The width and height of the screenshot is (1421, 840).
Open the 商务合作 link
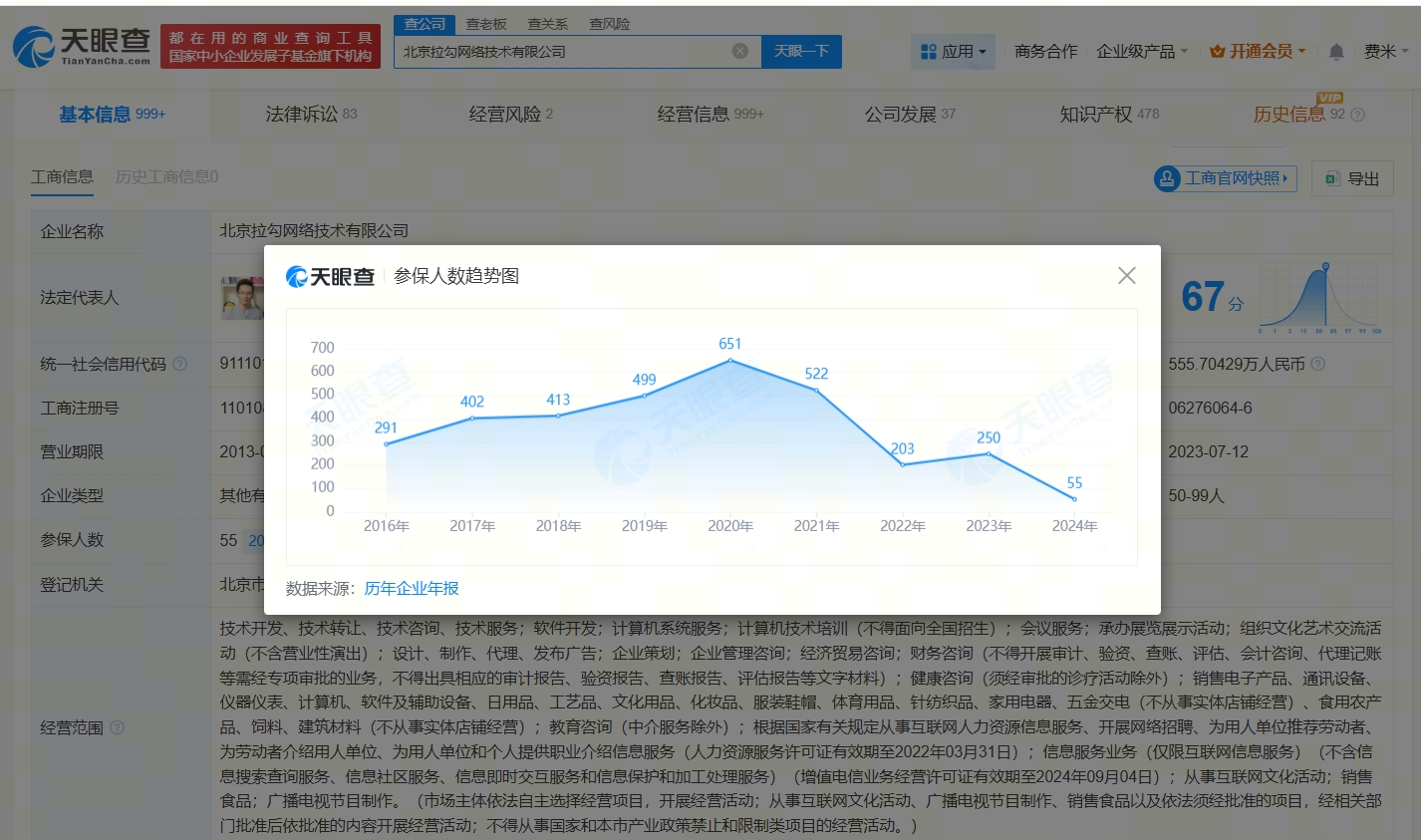pos(1045,52)
